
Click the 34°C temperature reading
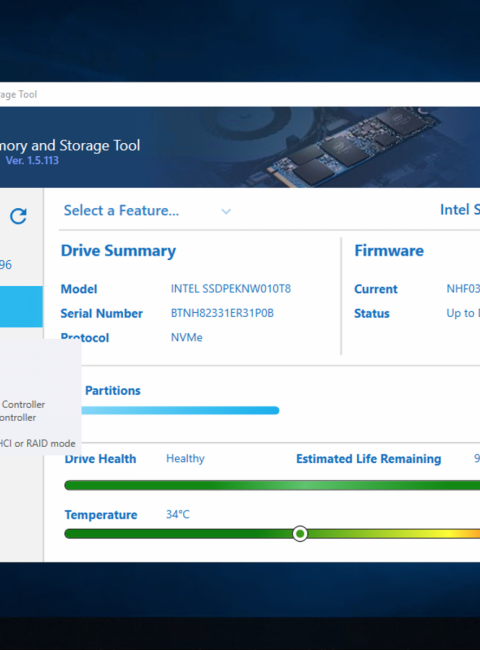tap(178, 514)
